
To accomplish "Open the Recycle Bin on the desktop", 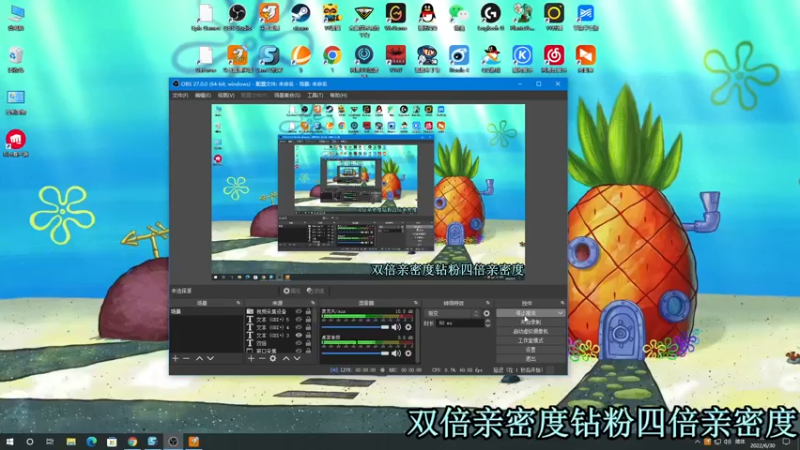I will [x=16, y=59].
